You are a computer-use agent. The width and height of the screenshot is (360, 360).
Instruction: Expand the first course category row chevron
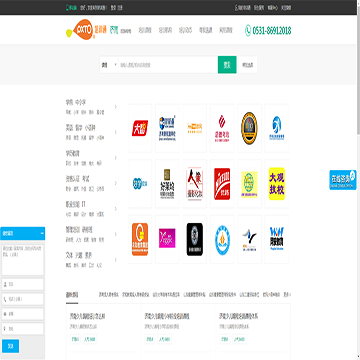[x=116, y=107]
